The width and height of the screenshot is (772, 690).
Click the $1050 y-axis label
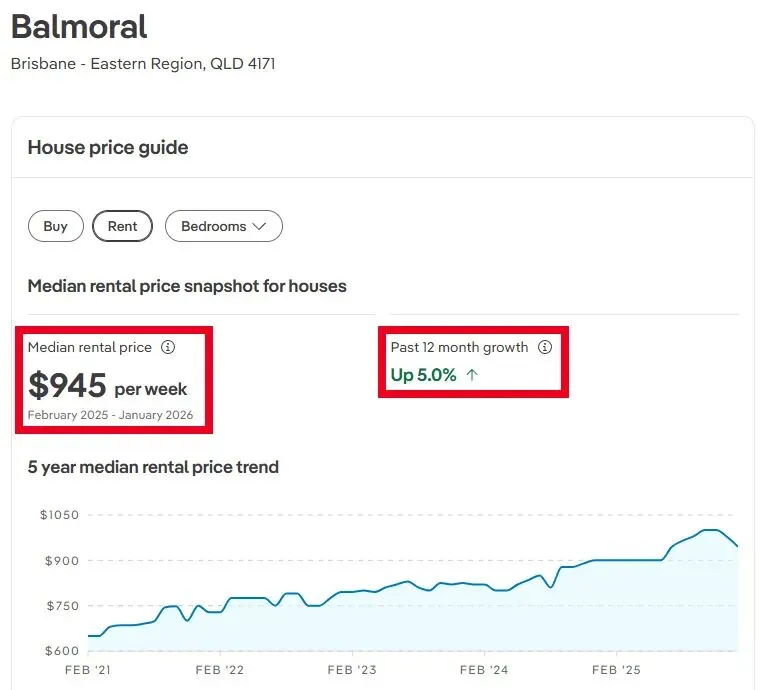pos(59,515)
